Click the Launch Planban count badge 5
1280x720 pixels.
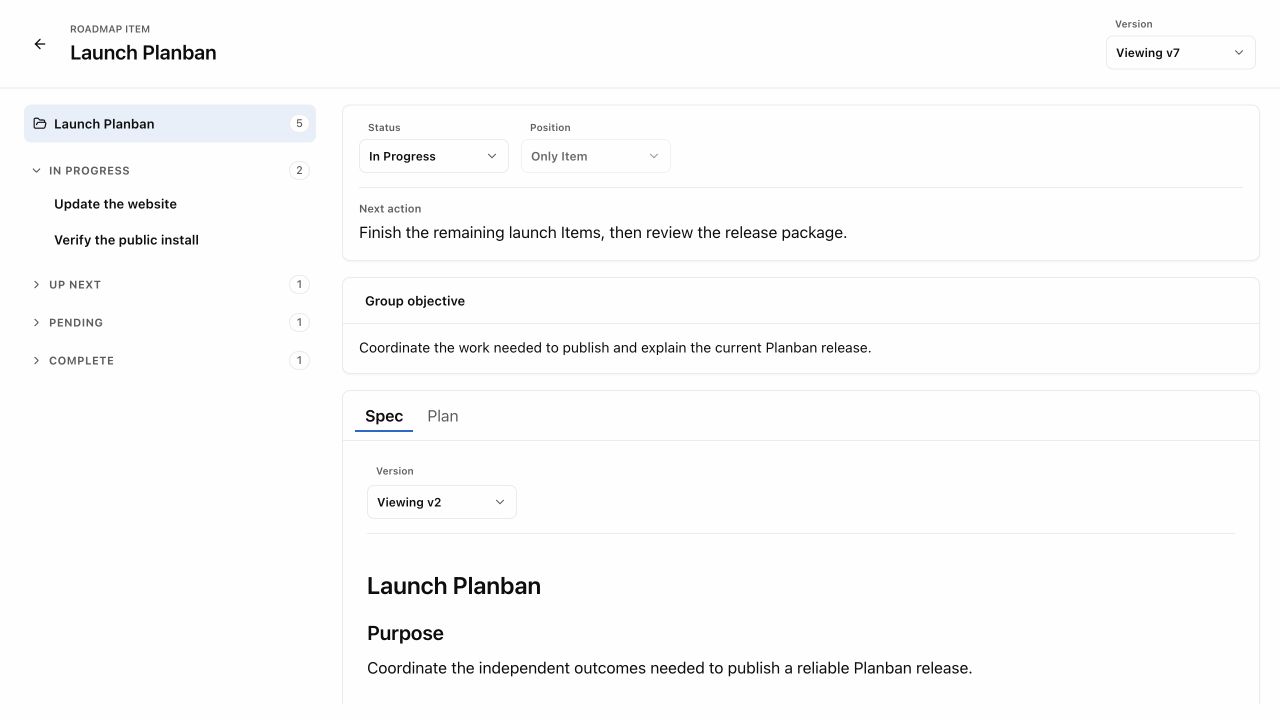point(299,124)
